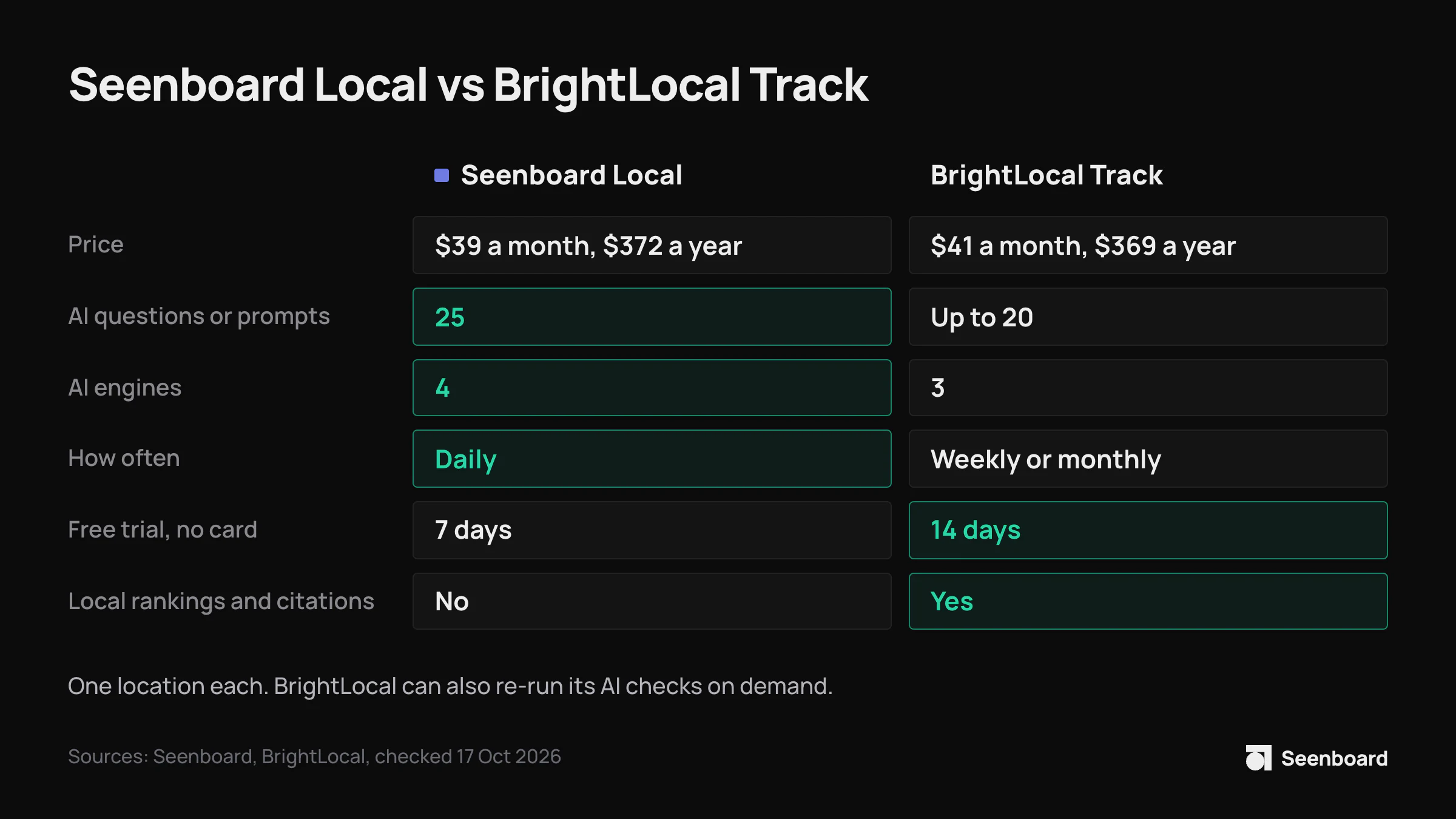Viewport: 1456px width, 819px height.
Task: Select the highlighted '14 days' cell
Action: pyautogui.click(x=1148, y=530)
